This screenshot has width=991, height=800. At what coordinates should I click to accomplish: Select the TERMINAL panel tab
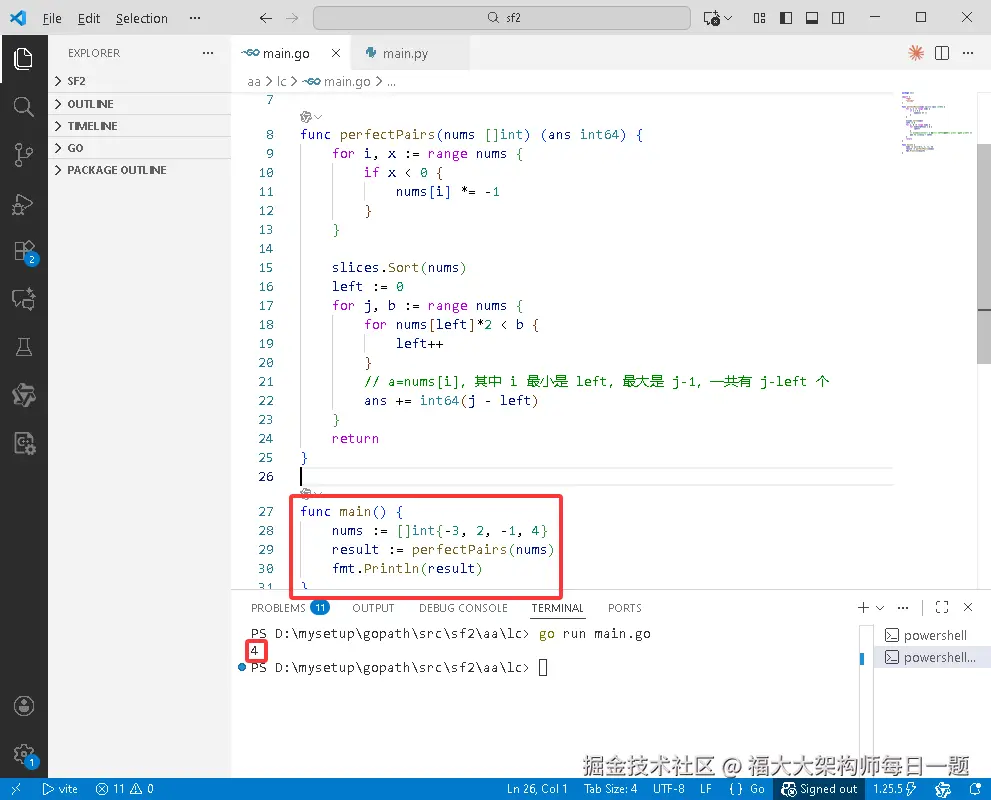click(x=557, y=608)
